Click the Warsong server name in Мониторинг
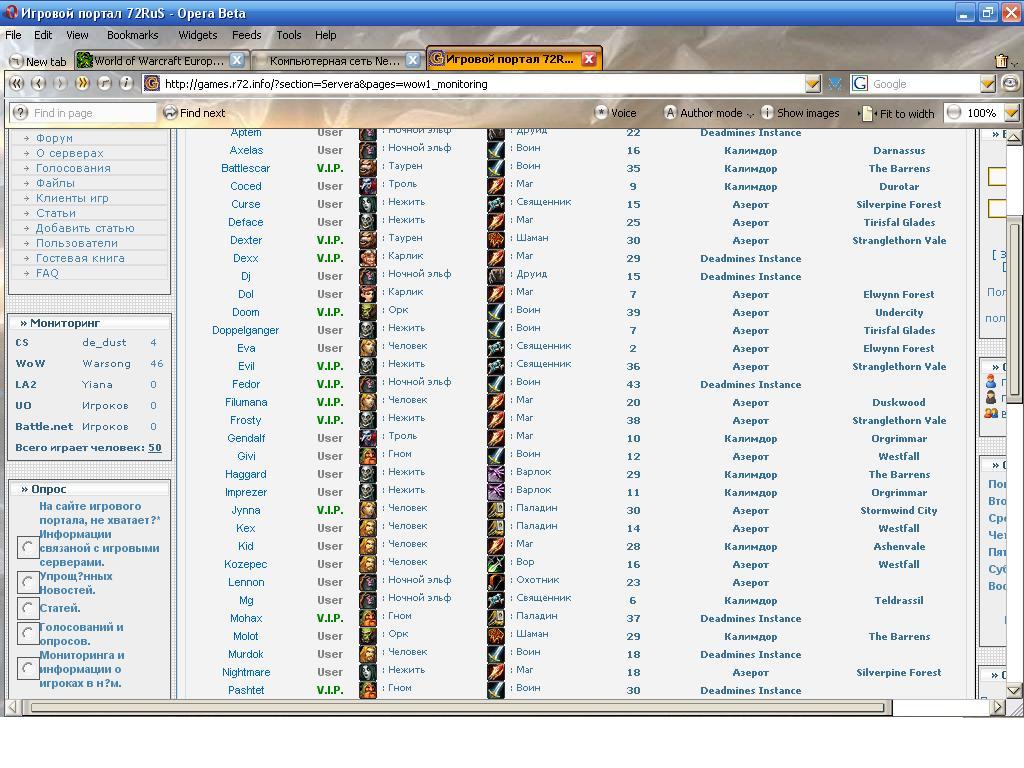1024x768 pixels. click(106, 364)
